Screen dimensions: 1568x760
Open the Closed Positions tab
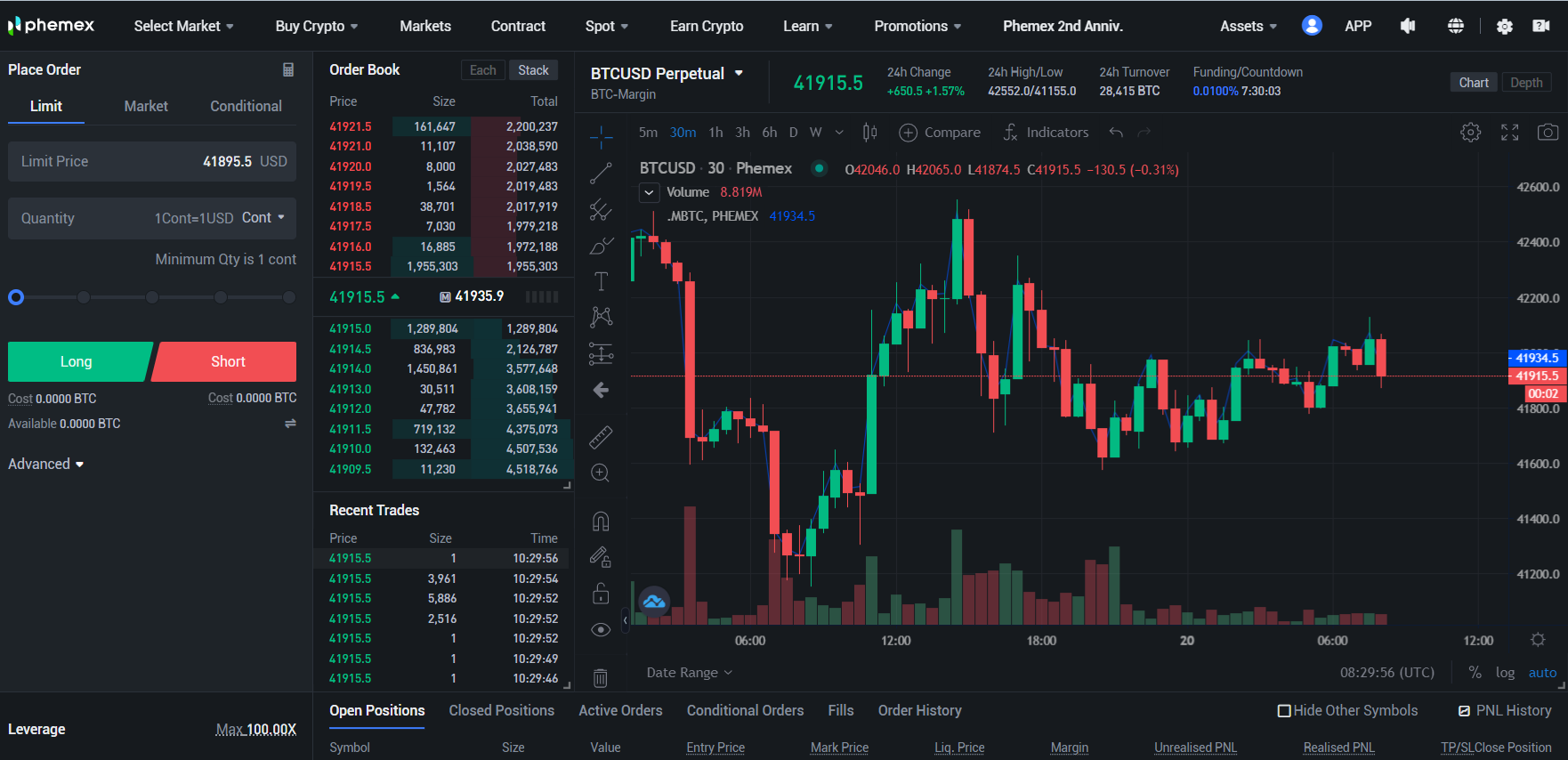click(x=501, y=710)
